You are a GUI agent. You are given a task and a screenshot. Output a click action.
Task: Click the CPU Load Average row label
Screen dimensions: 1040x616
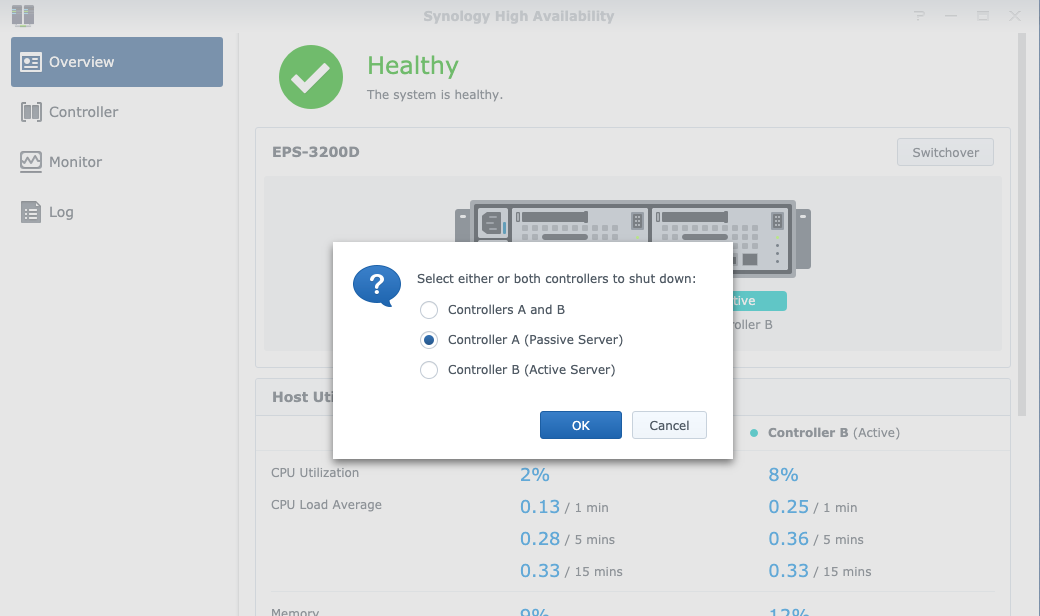[x=326, y=505]
